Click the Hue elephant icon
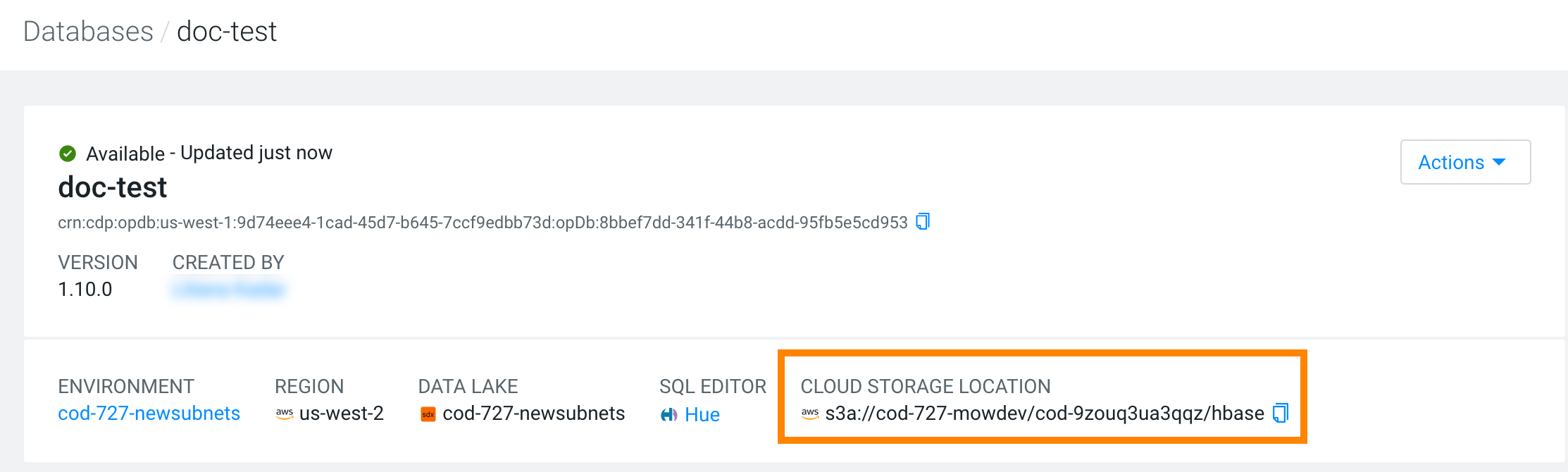This screenshot has height=472, width=1568. pyautogui.click(x=668, y=415)
